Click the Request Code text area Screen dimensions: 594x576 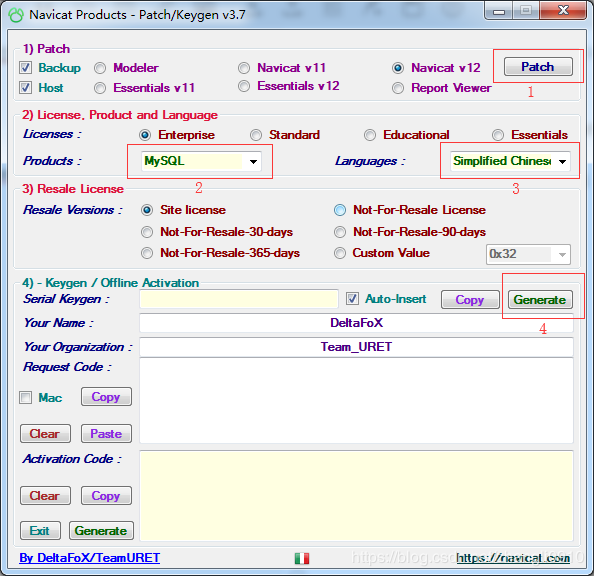pos(356,401)
